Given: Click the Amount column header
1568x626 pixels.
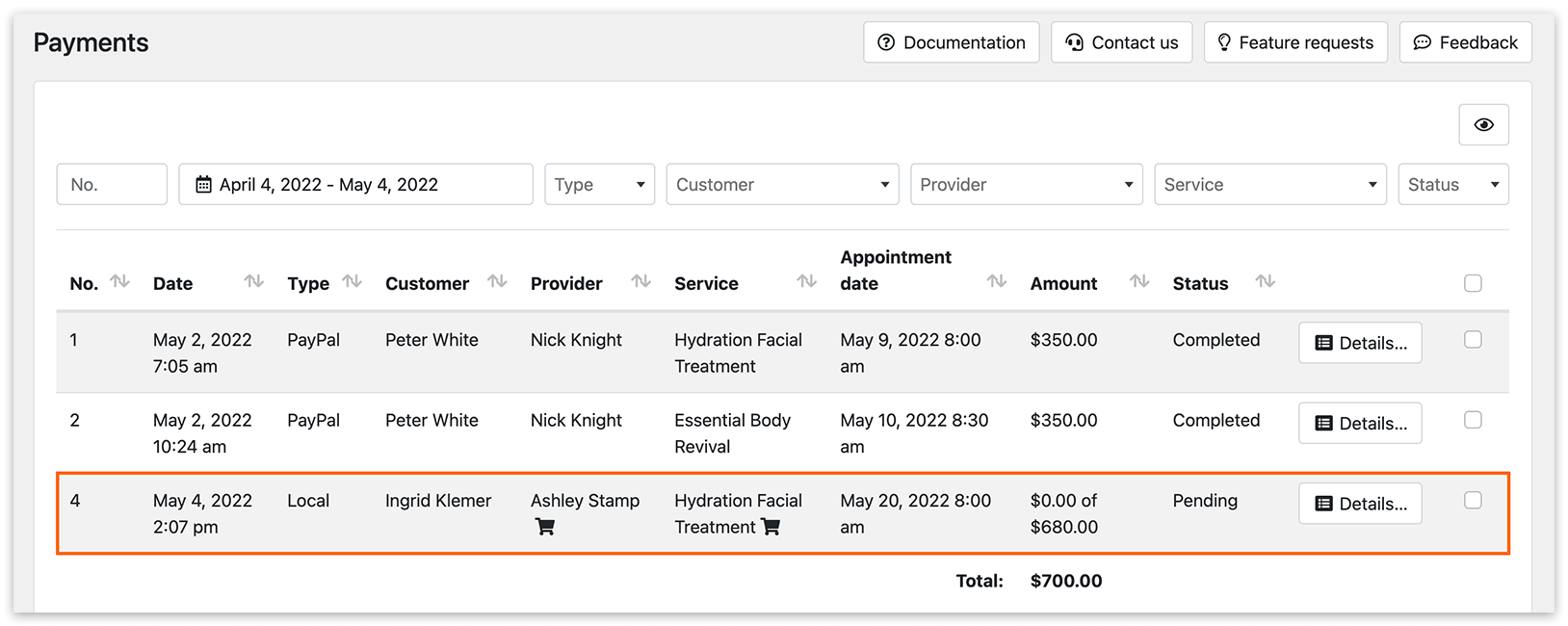Looking at the screenshot, I should coord(1063,283).
